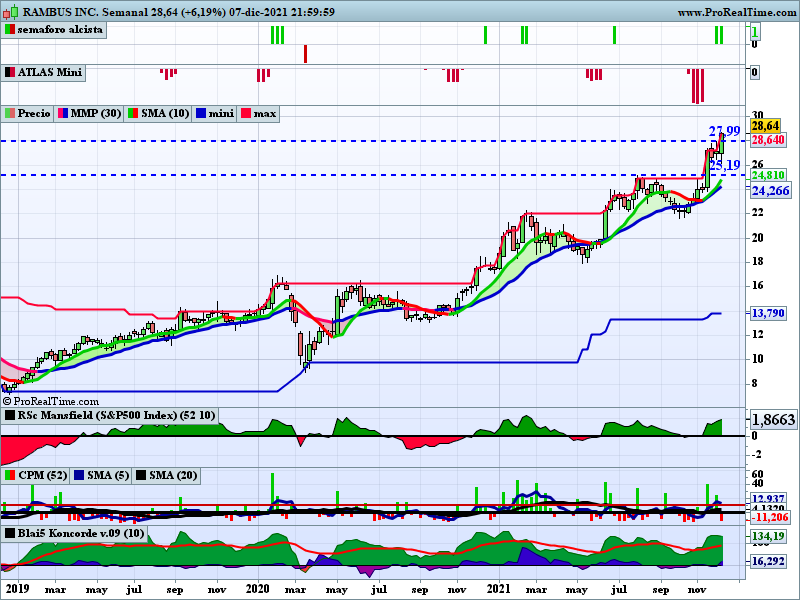Viewport: 800px width, 600px height.
Task: Select the SMA (10) price legend label
Action: tap(165, 113)
